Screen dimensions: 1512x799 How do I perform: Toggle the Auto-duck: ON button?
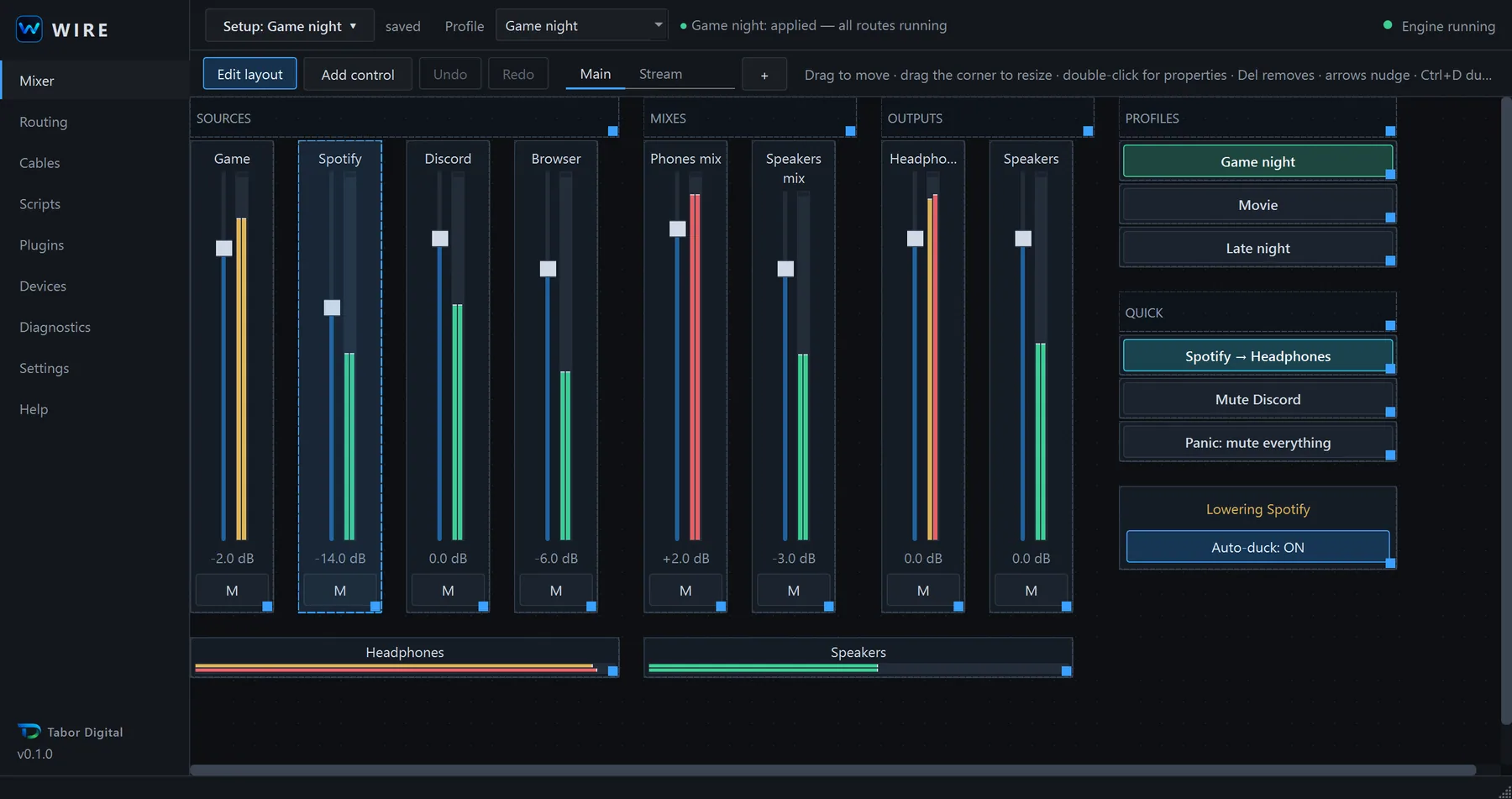click(x=1257, y=547)
